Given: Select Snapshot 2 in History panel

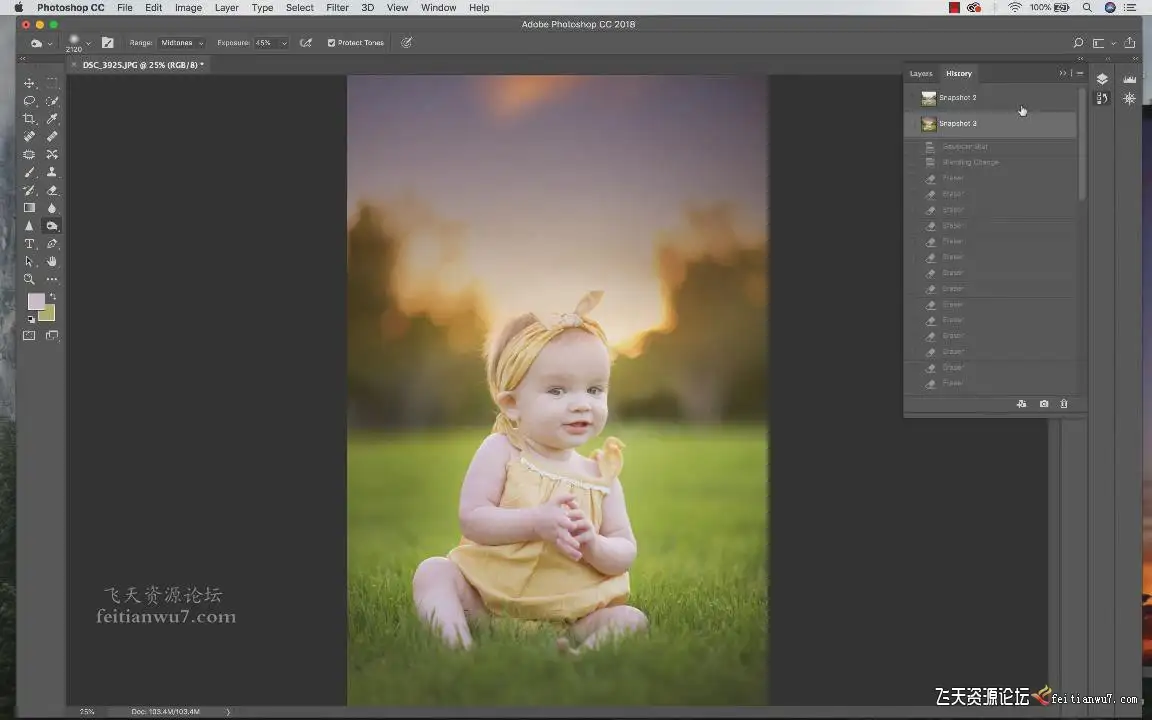Looking at the screenshot, I should coord(957,98).
